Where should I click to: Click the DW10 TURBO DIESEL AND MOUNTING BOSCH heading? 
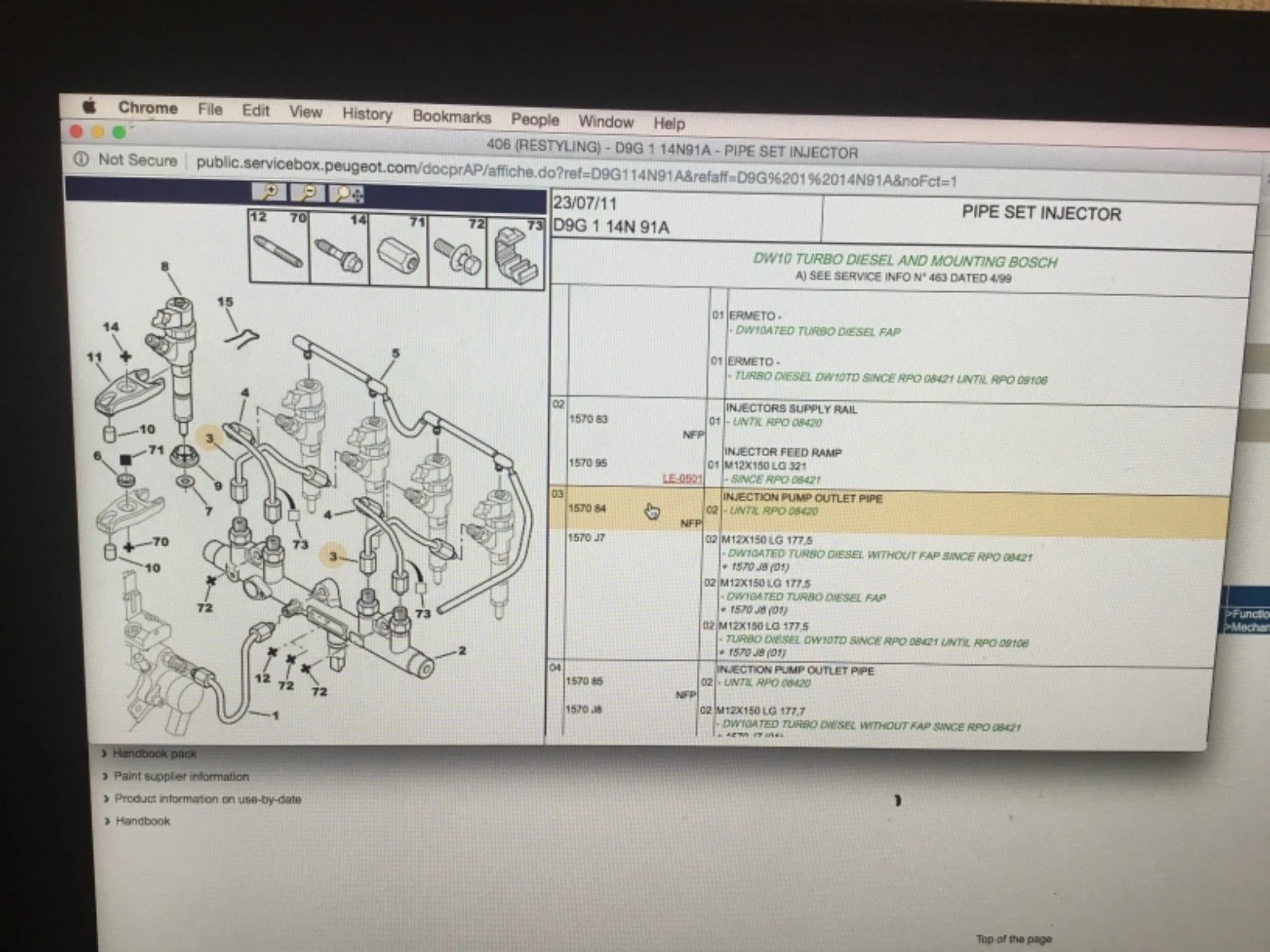[x=905, y=261]
